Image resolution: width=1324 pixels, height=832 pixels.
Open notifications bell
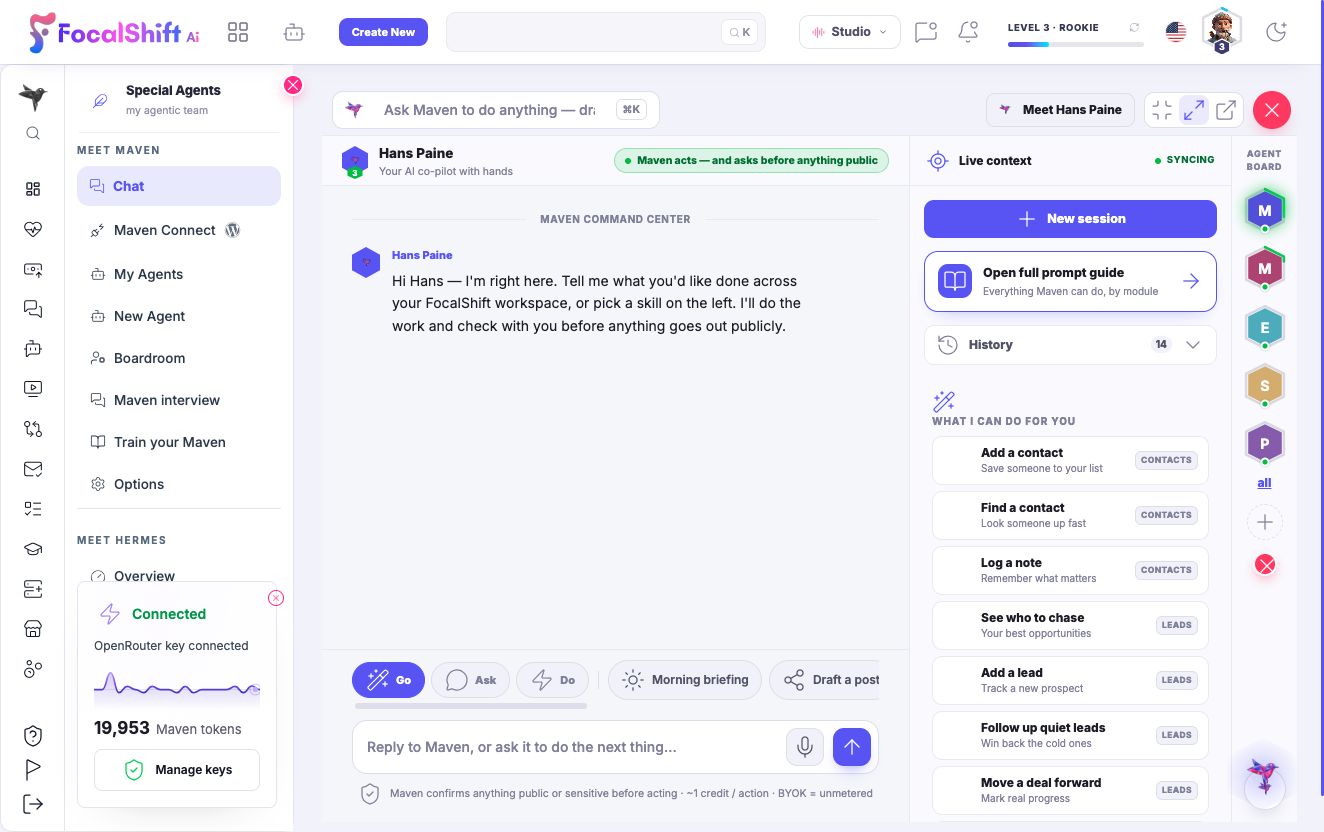click(x=968, y=32)
